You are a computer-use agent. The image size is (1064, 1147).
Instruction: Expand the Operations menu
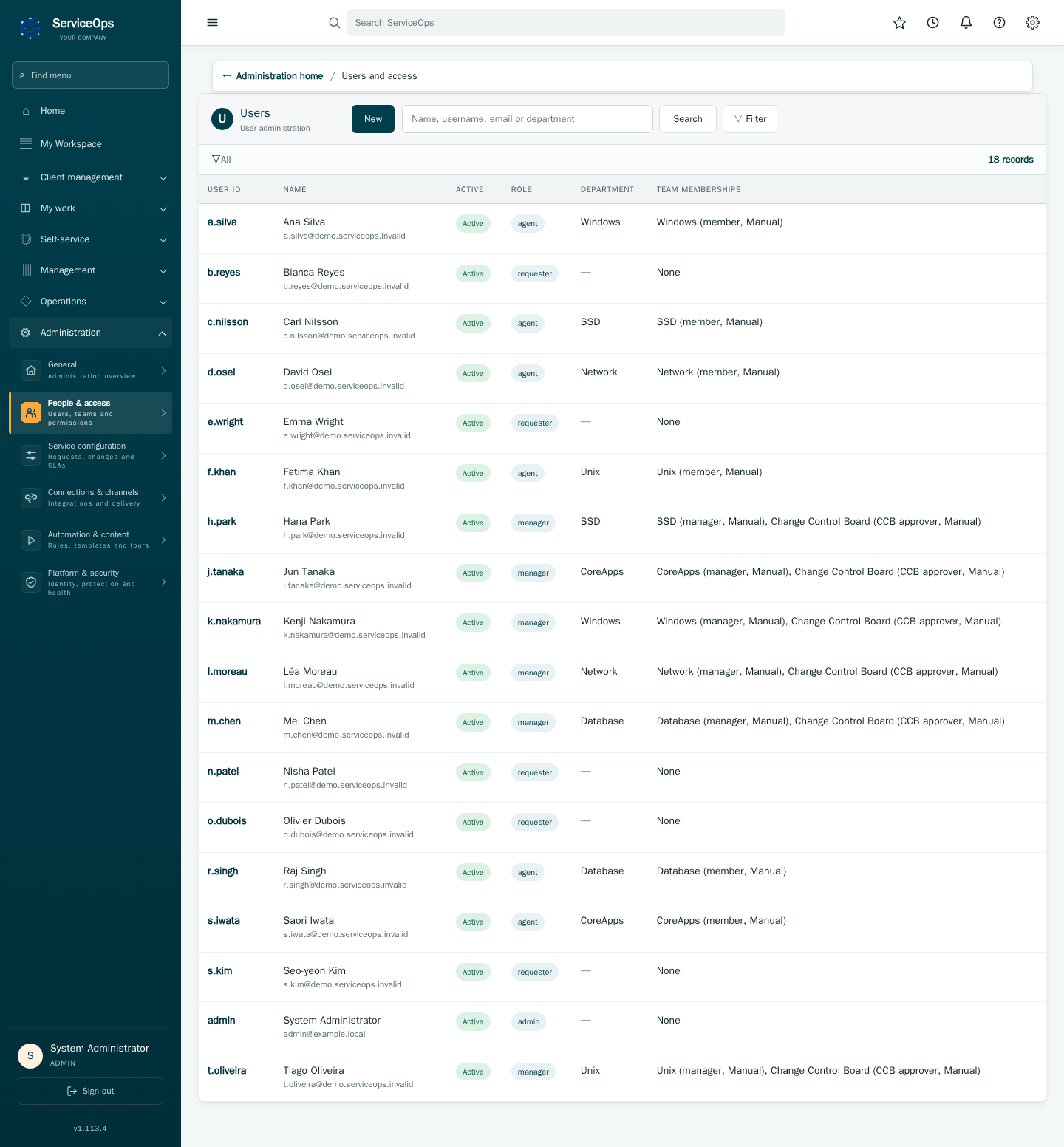pyautogui.click(x=90, y=302)
